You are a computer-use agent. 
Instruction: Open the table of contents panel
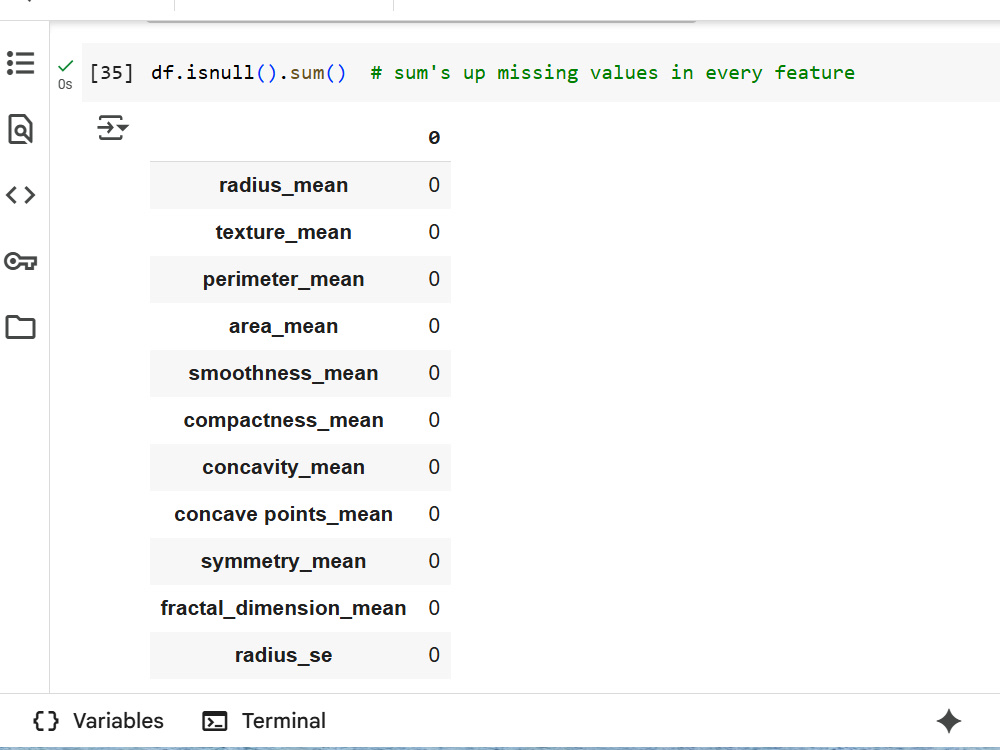pos(20,63)
